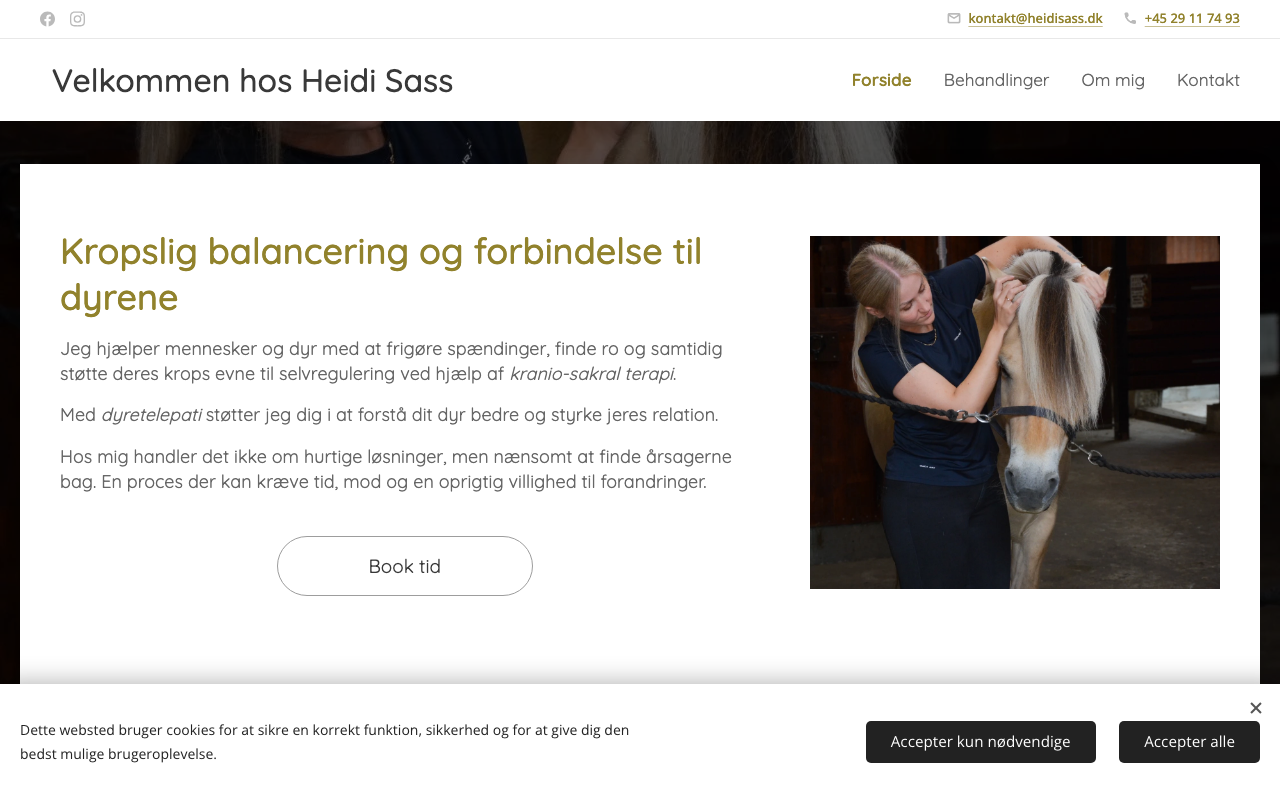This screenshot has width=1280, height=800.
Task: Select Accepter alle cookies
Action: pyautogui.click(x=1189, y=742)
